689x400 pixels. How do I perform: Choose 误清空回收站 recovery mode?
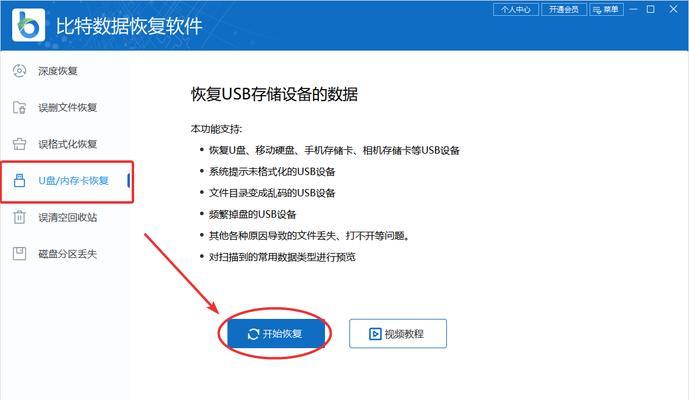coord(66,217)
